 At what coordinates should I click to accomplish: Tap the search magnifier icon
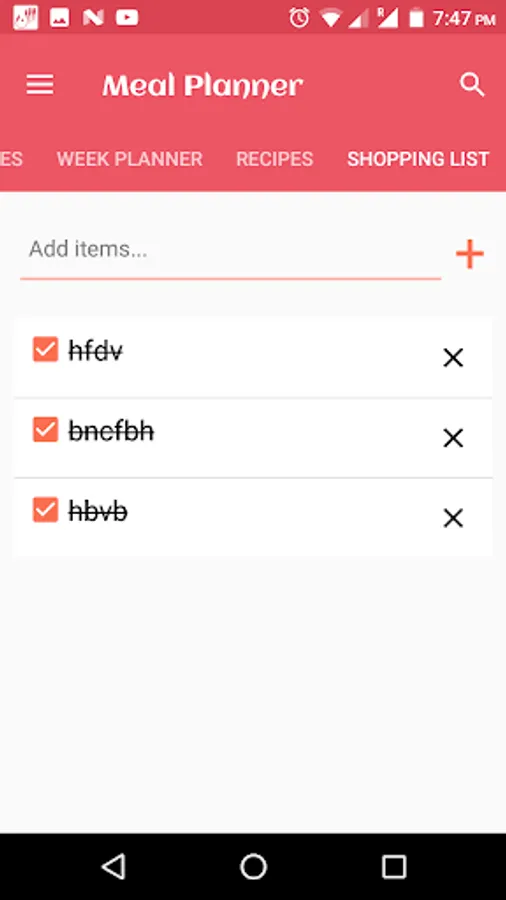click(x=472, y=85)
